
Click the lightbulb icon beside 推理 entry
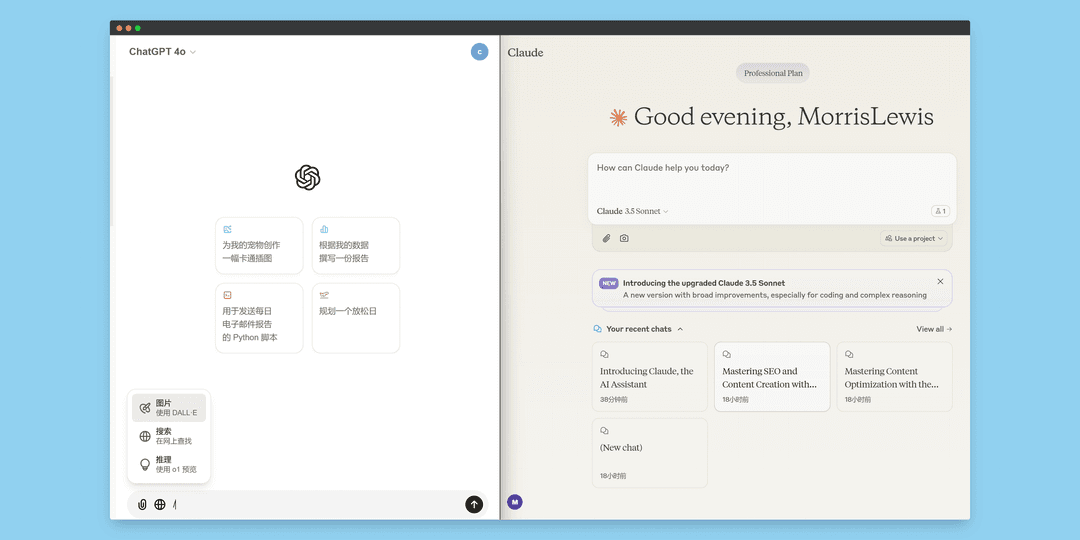click(x=145, y=464)
